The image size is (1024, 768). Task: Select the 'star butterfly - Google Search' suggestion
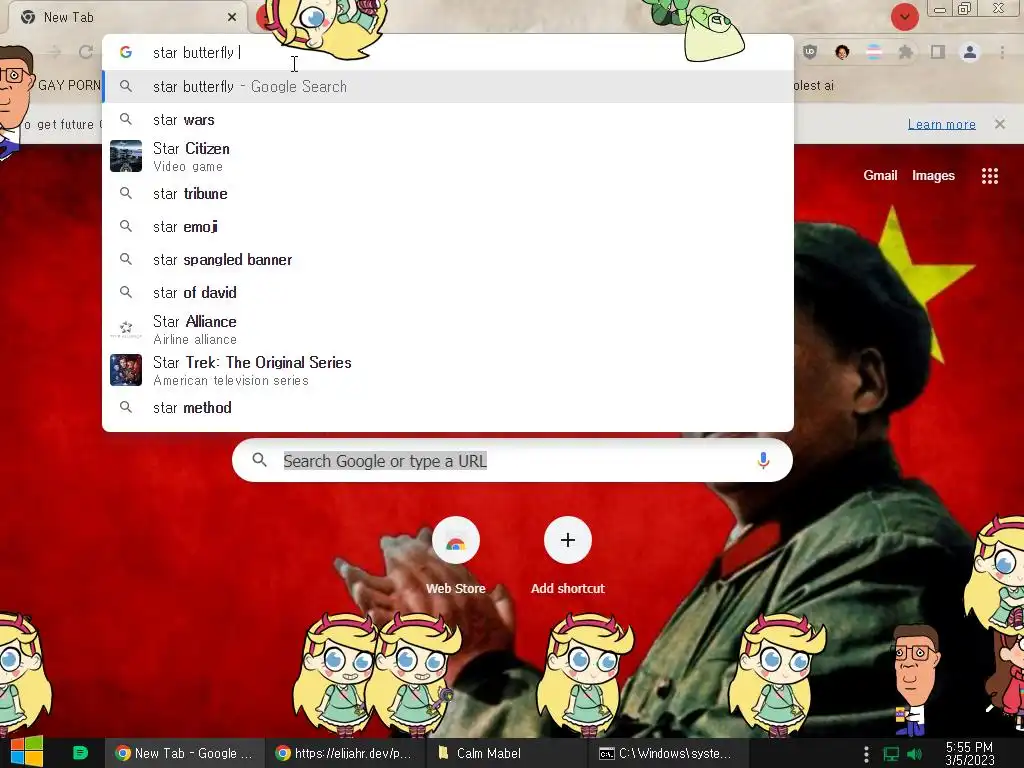tap(448, 86)
